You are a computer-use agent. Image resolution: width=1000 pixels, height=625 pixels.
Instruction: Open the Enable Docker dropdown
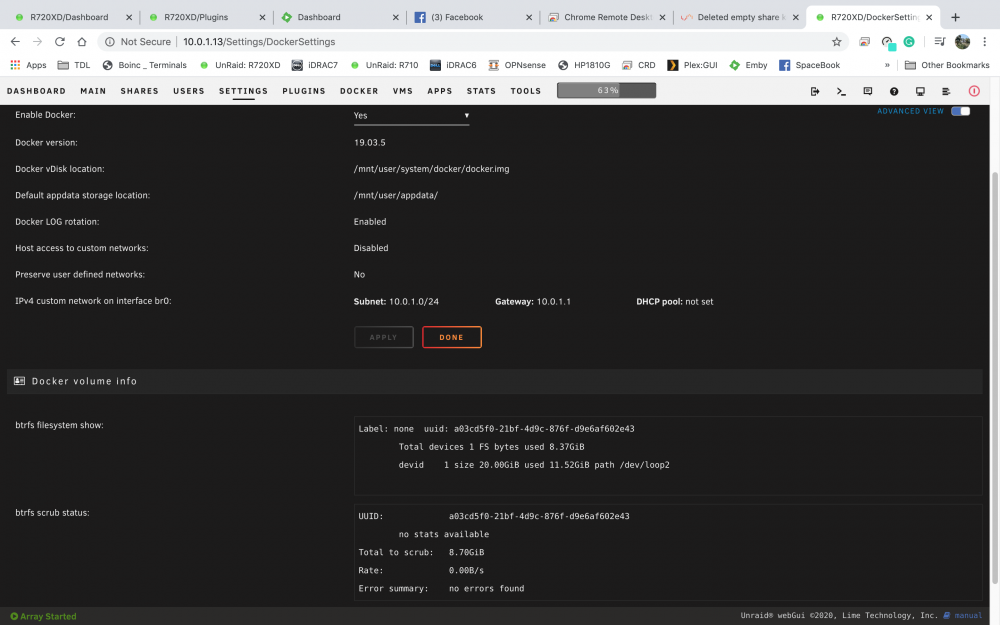coord(411,115)
